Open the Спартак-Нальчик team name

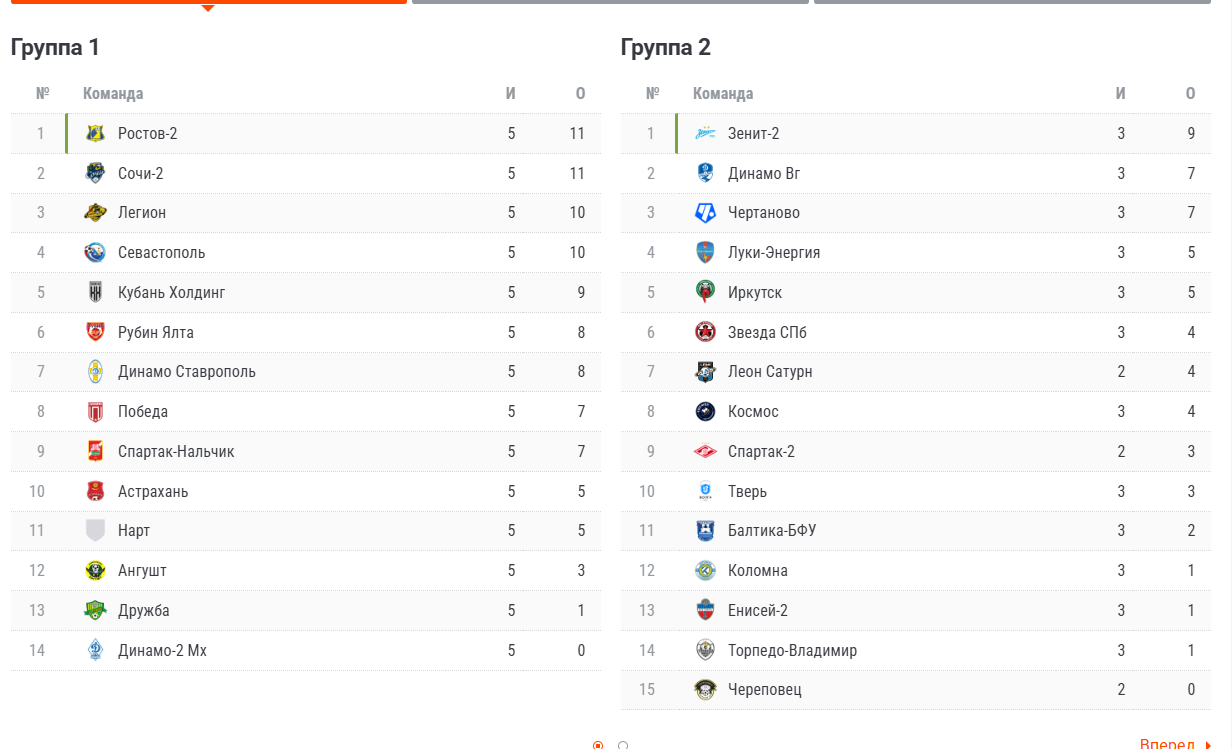click(x=176, y=451)
